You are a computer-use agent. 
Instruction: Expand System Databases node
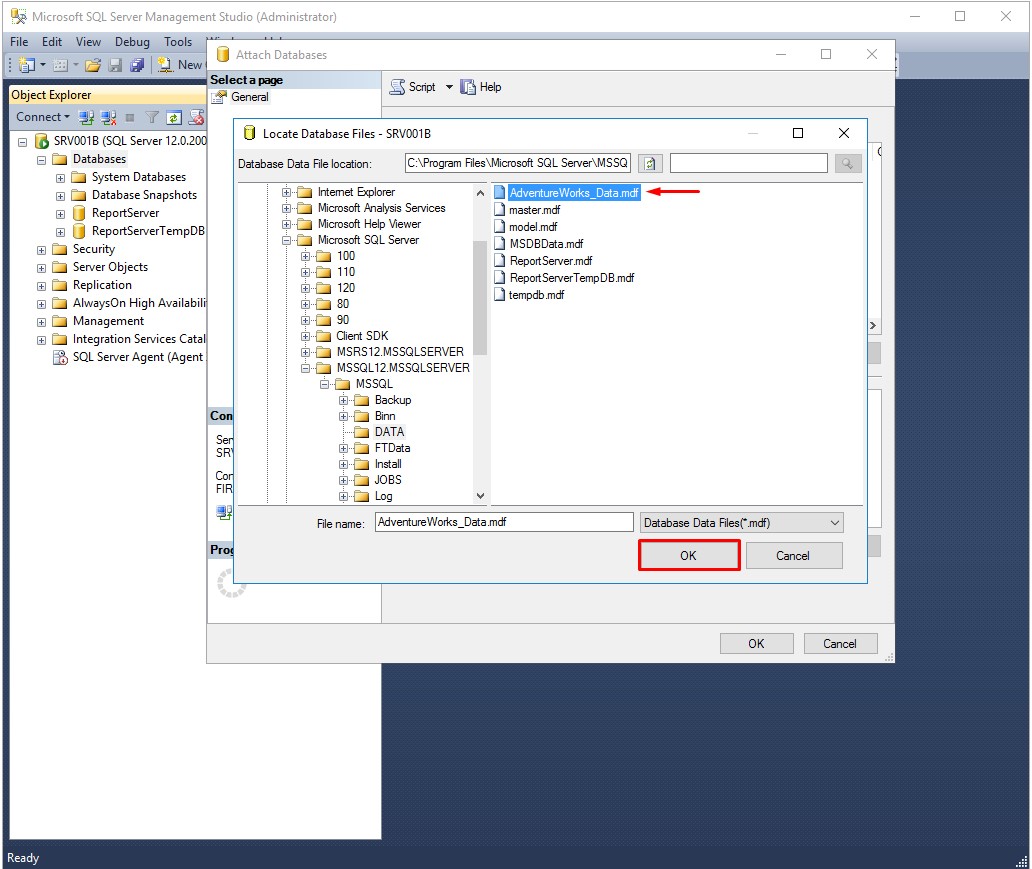point(61,178)
